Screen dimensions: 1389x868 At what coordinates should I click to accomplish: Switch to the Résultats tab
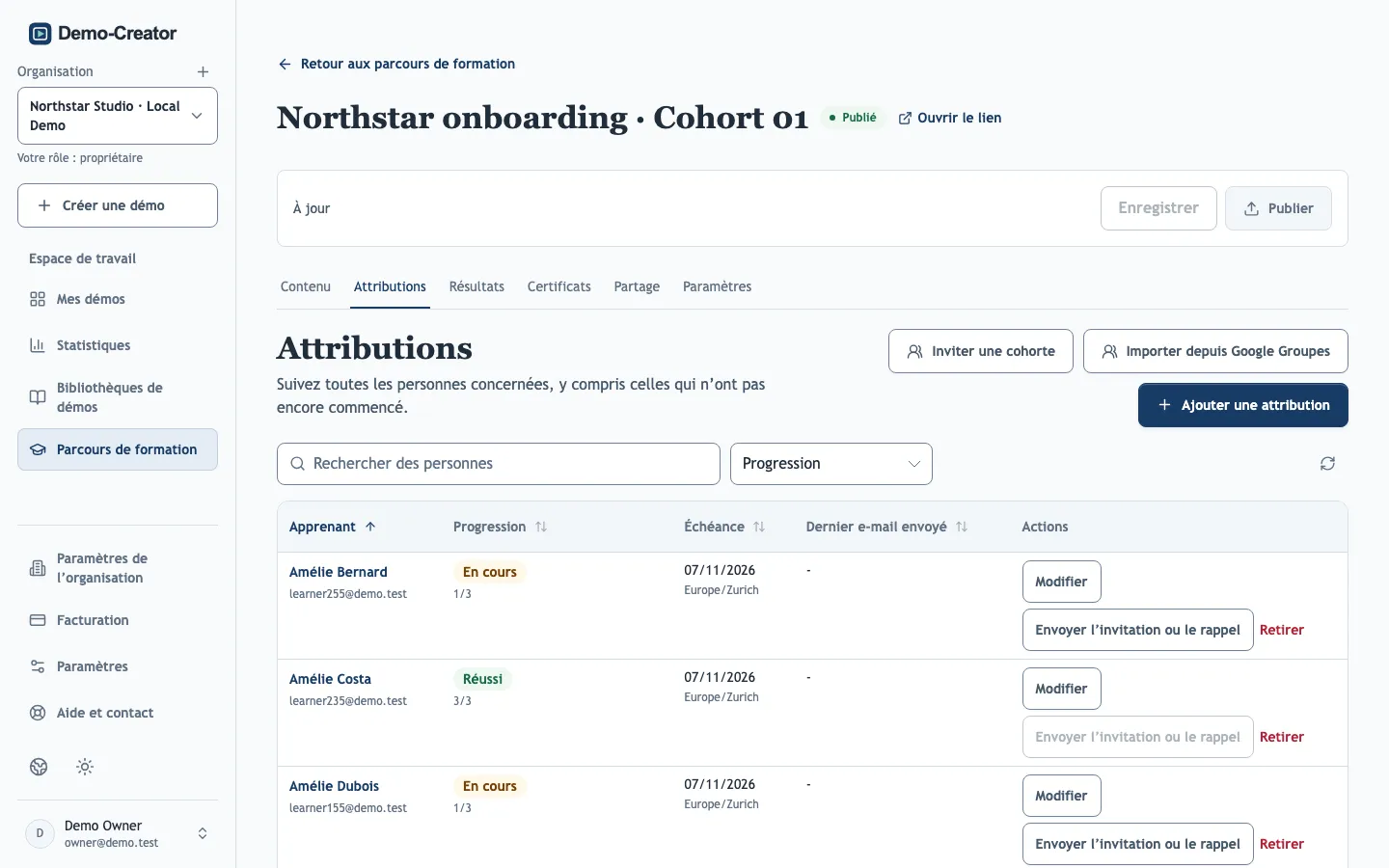point(477,286)
